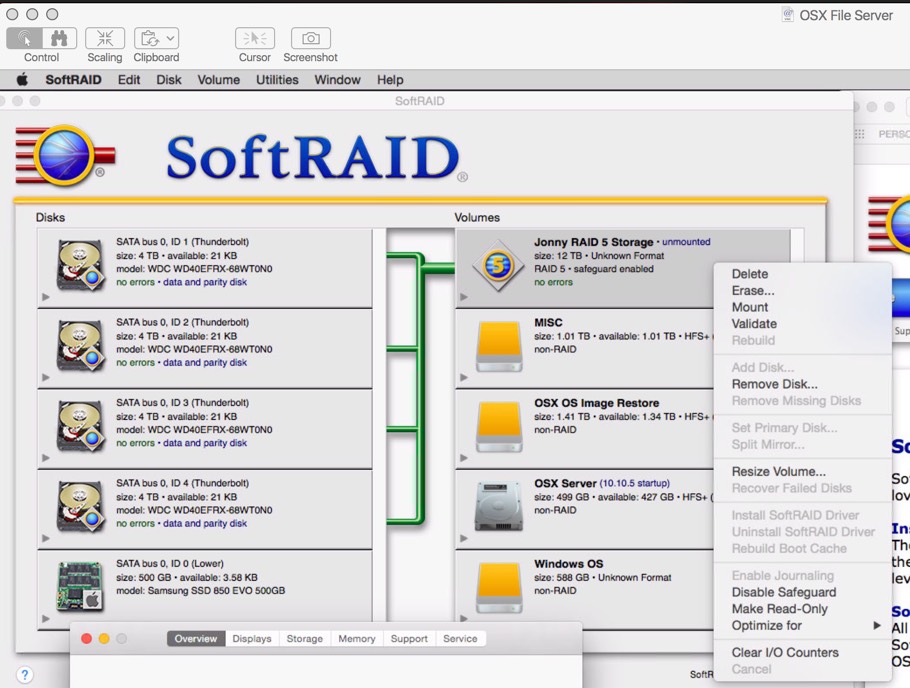Click the Windows OS volume name
This screenshot has height=688, width=910.
[569, 564]
